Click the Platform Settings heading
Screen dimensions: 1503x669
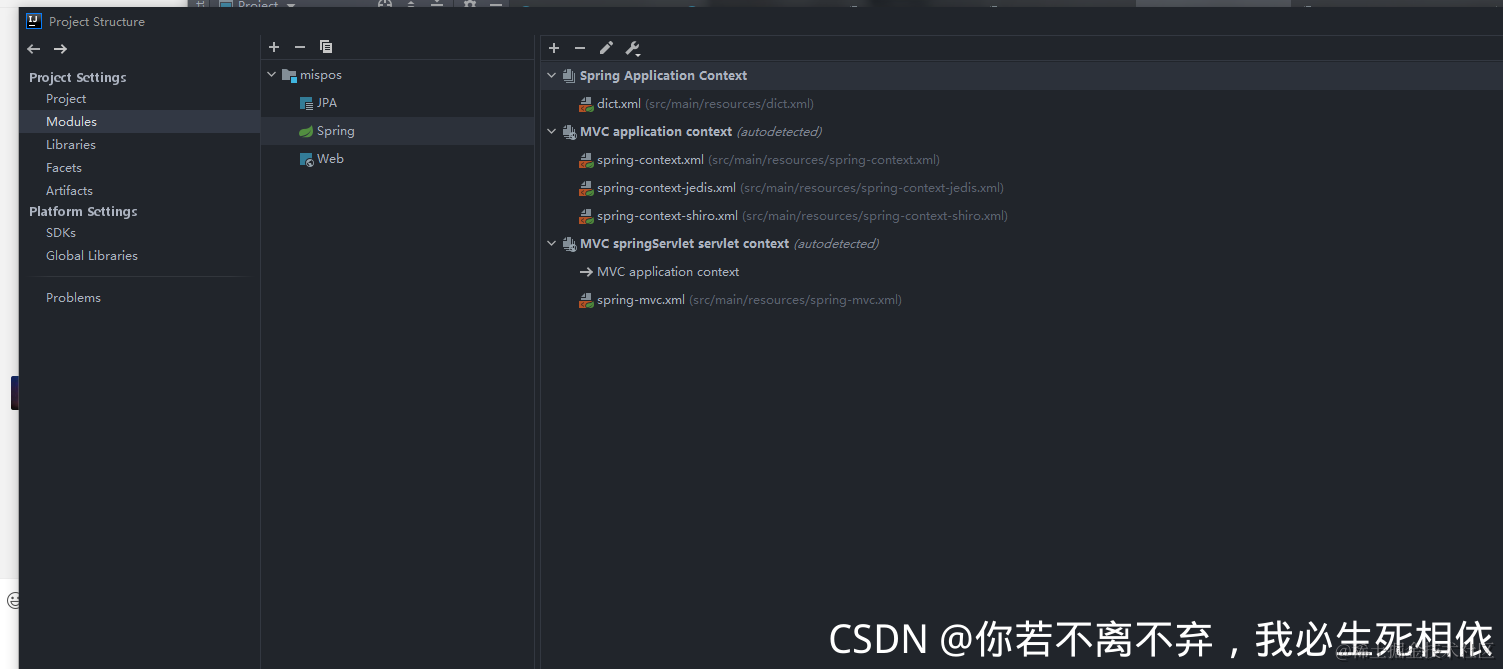[x=83, y=212]
